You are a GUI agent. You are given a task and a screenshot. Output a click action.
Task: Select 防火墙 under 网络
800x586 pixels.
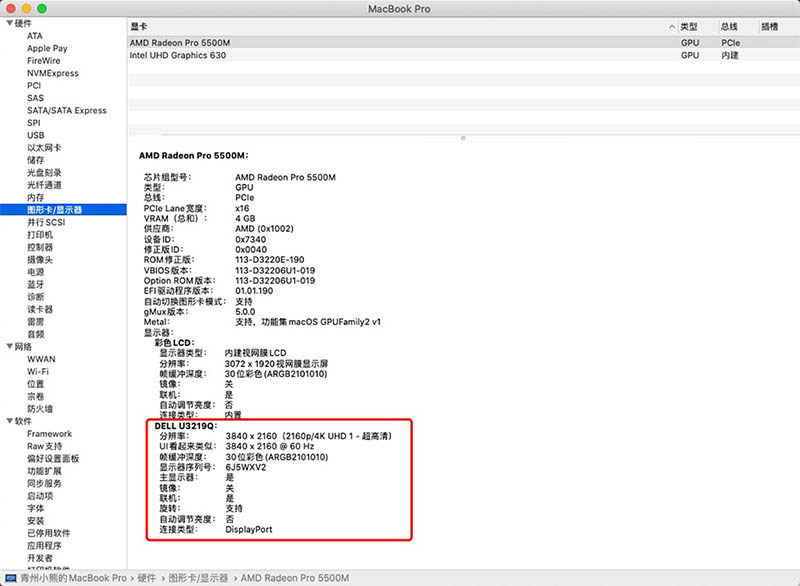tap(40, 409)
